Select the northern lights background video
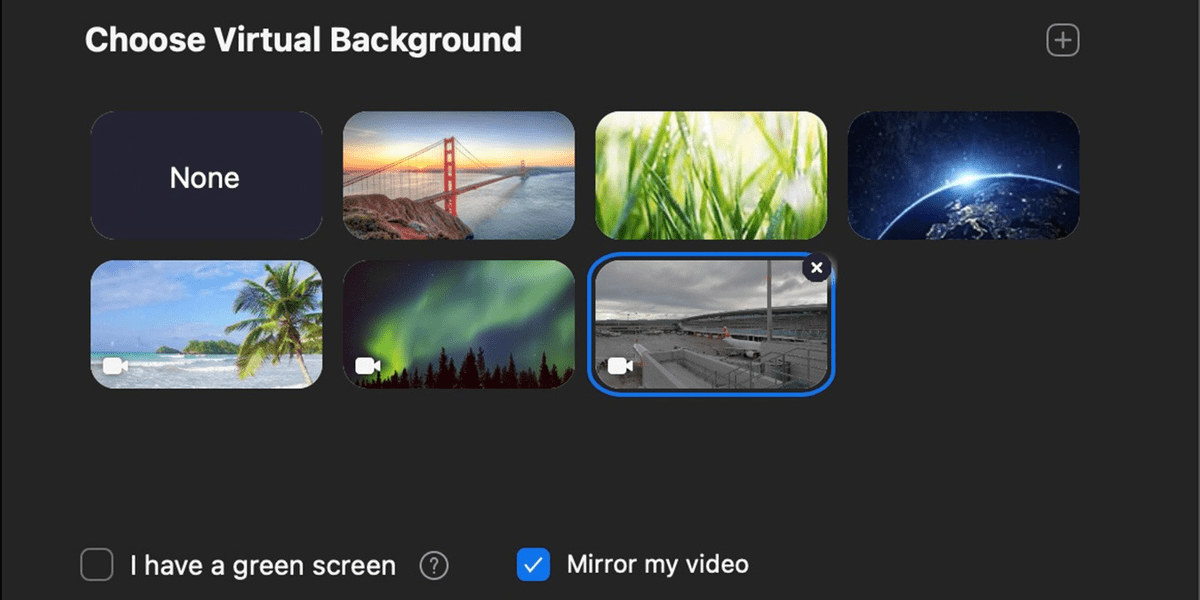1200x600 pixels. pyautogui.click(x=458, y=326)
